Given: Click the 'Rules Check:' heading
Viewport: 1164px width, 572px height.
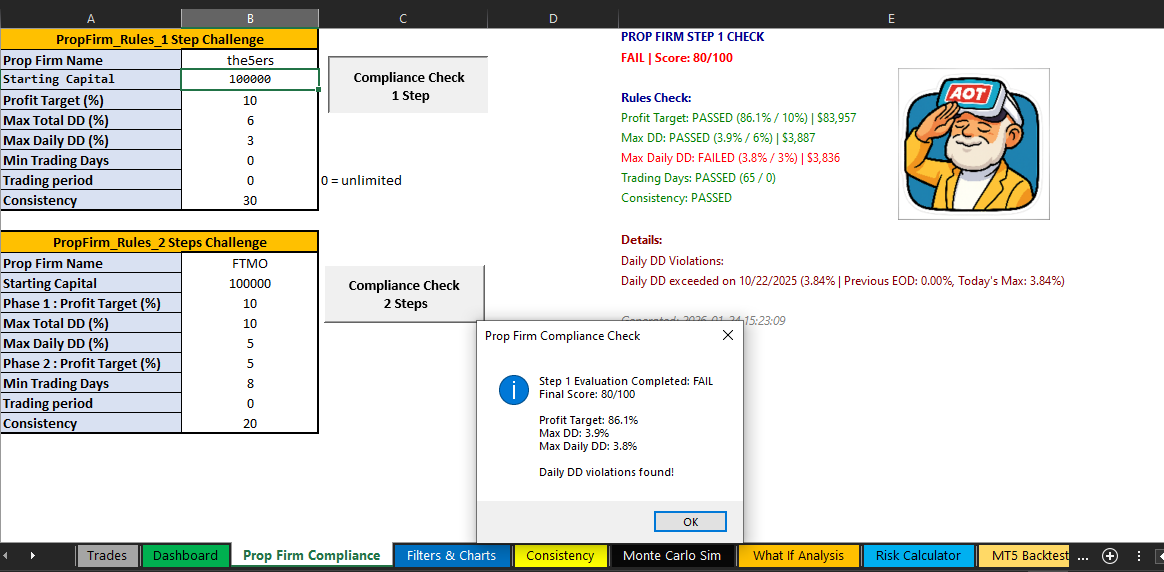Looking at the screenshot, I should (656, 97).
